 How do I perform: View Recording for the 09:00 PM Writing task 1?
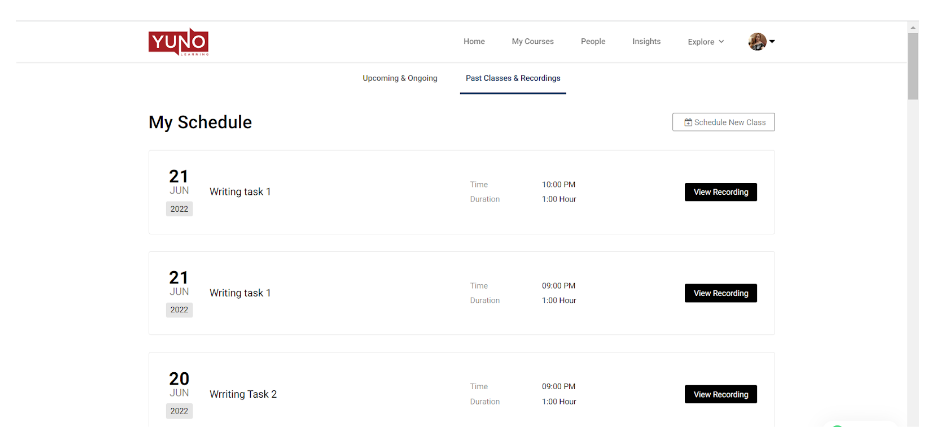click(x=720, y=293)
